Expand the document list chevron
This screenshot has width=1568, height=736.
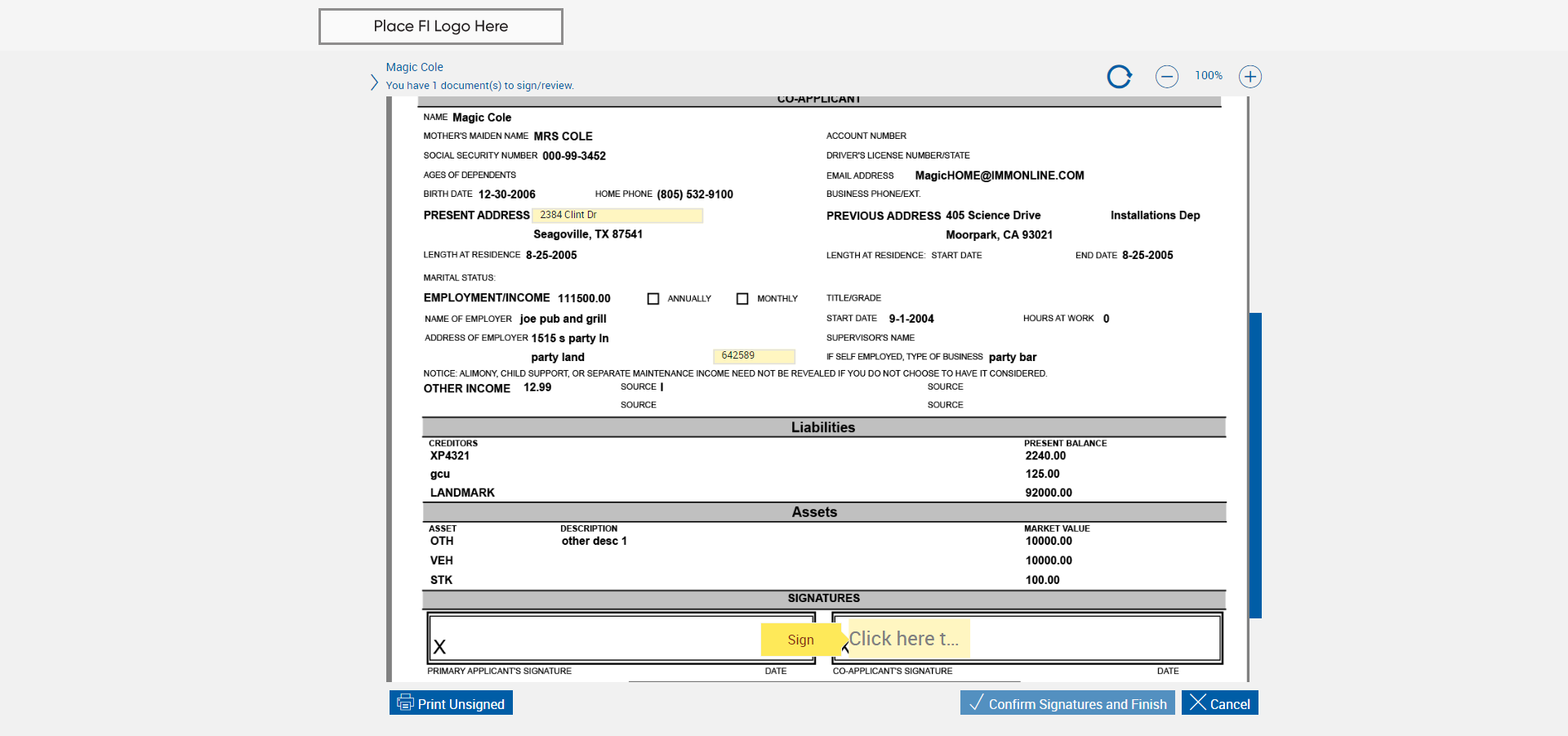pos(374,83)
